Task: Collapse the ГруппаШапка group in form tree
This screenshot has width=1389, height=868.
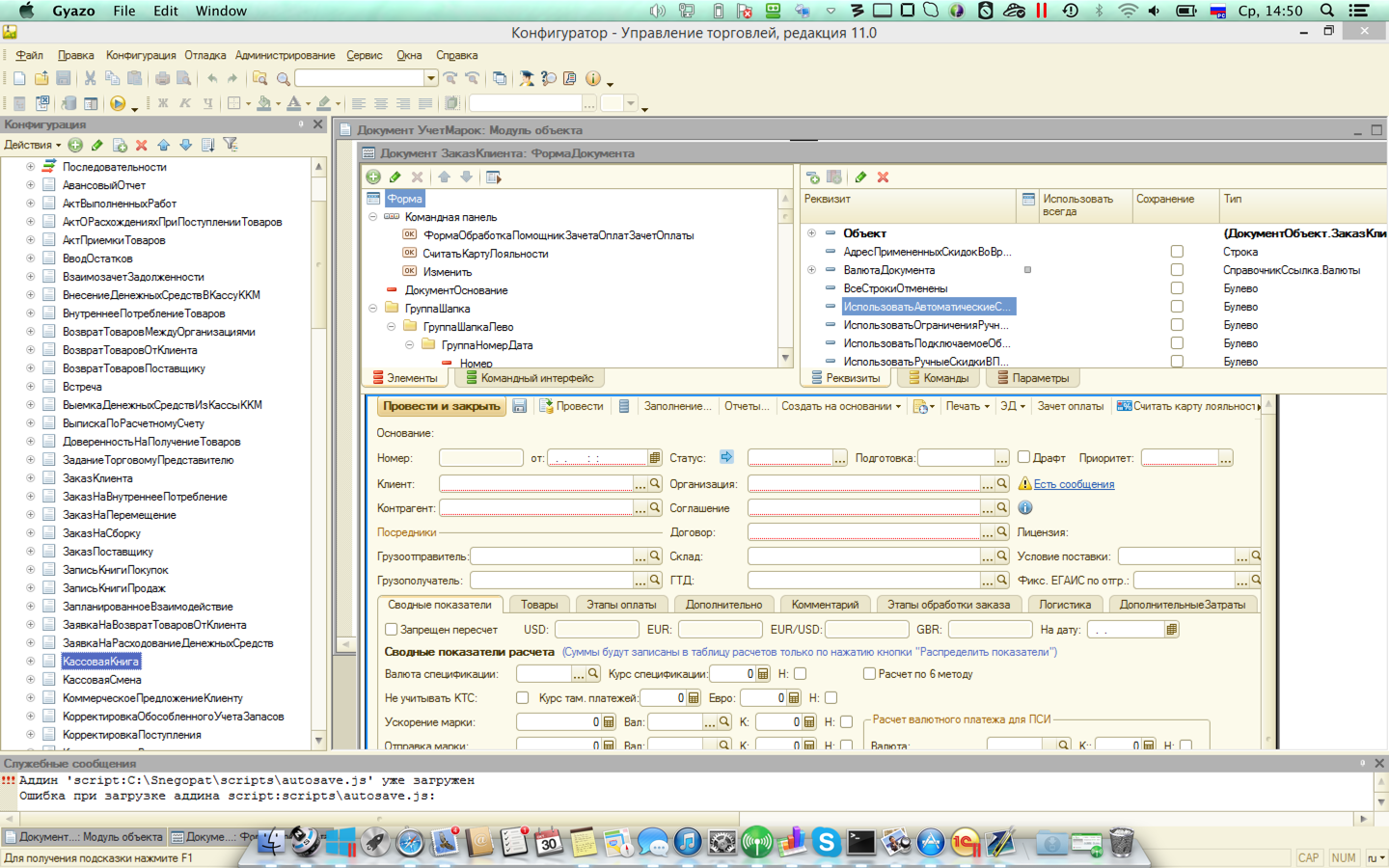Action: coord(373,309)
